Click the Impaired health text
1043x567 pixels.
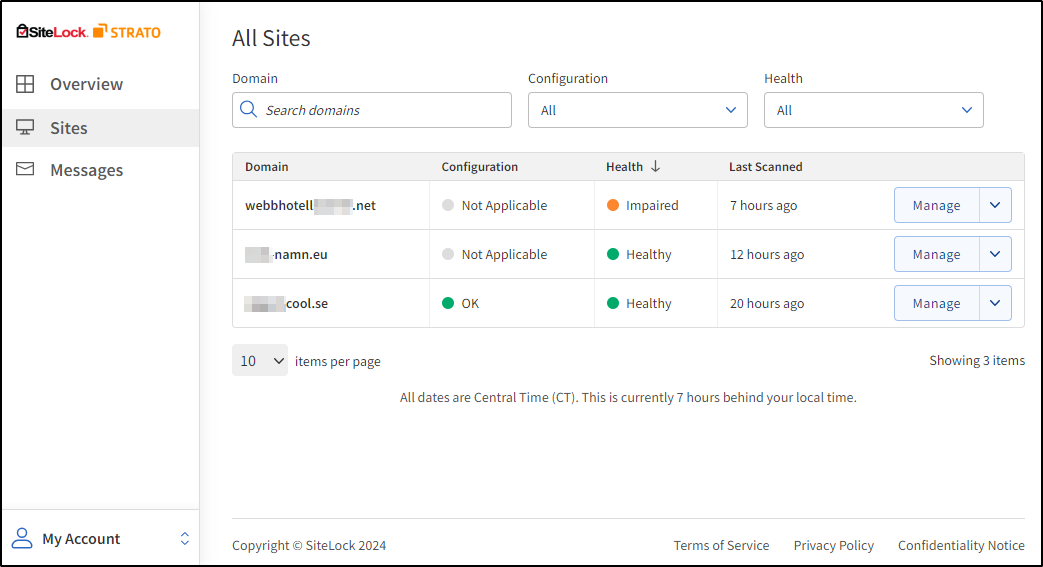[x=652, y=205]
